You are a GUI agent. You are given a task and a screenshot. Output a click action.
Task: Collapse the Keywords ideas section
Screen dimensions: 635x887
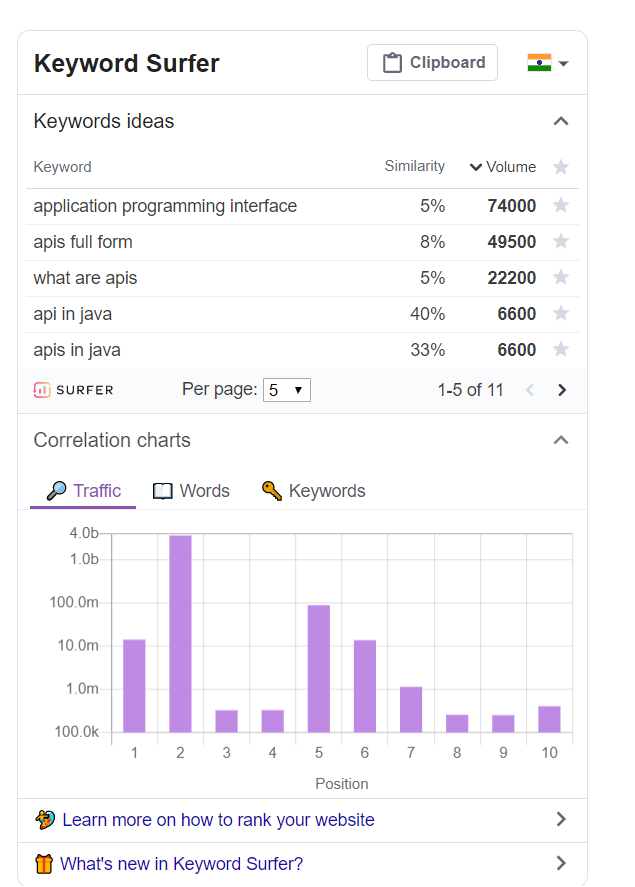pyautogui.click(x=560, y=121)
